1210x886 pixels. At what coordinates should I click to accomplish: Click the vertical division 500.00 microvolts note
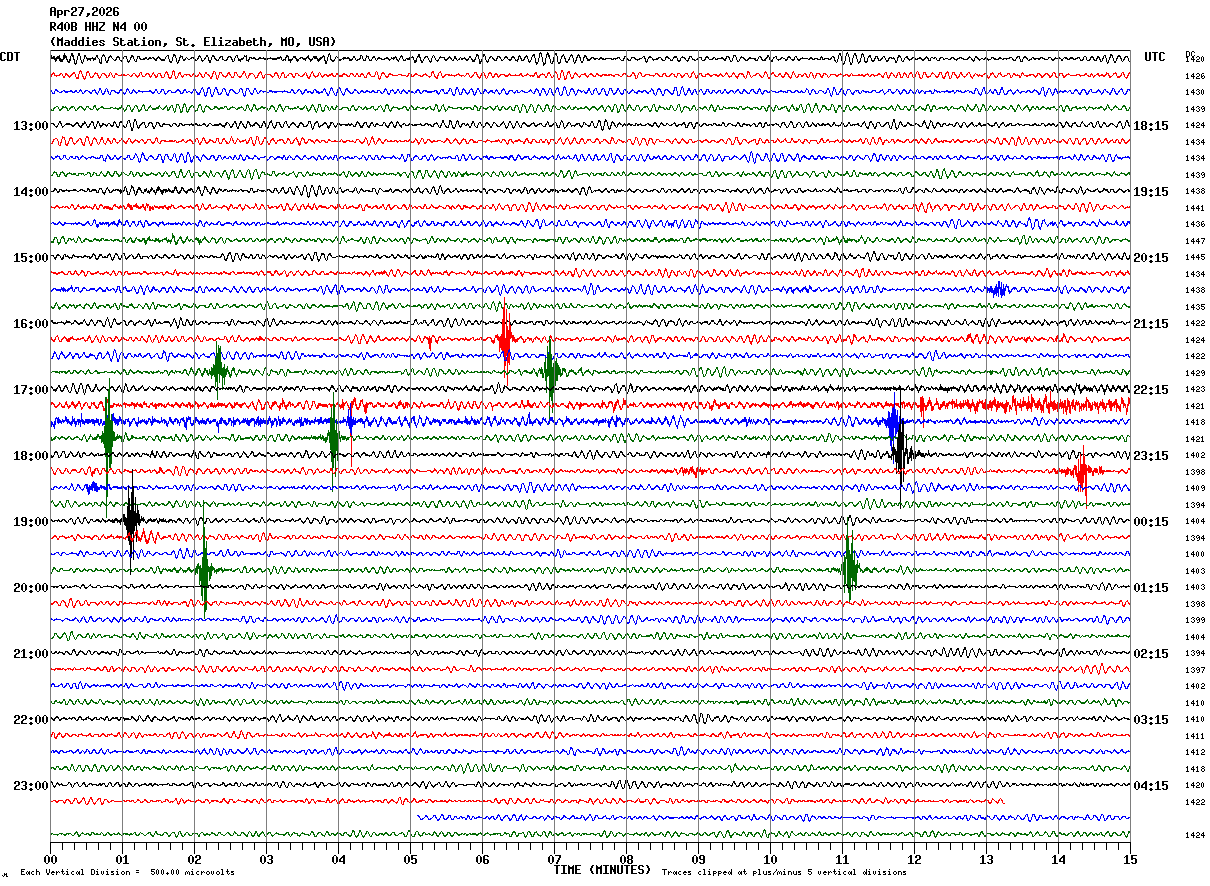[x=127, y=873]
